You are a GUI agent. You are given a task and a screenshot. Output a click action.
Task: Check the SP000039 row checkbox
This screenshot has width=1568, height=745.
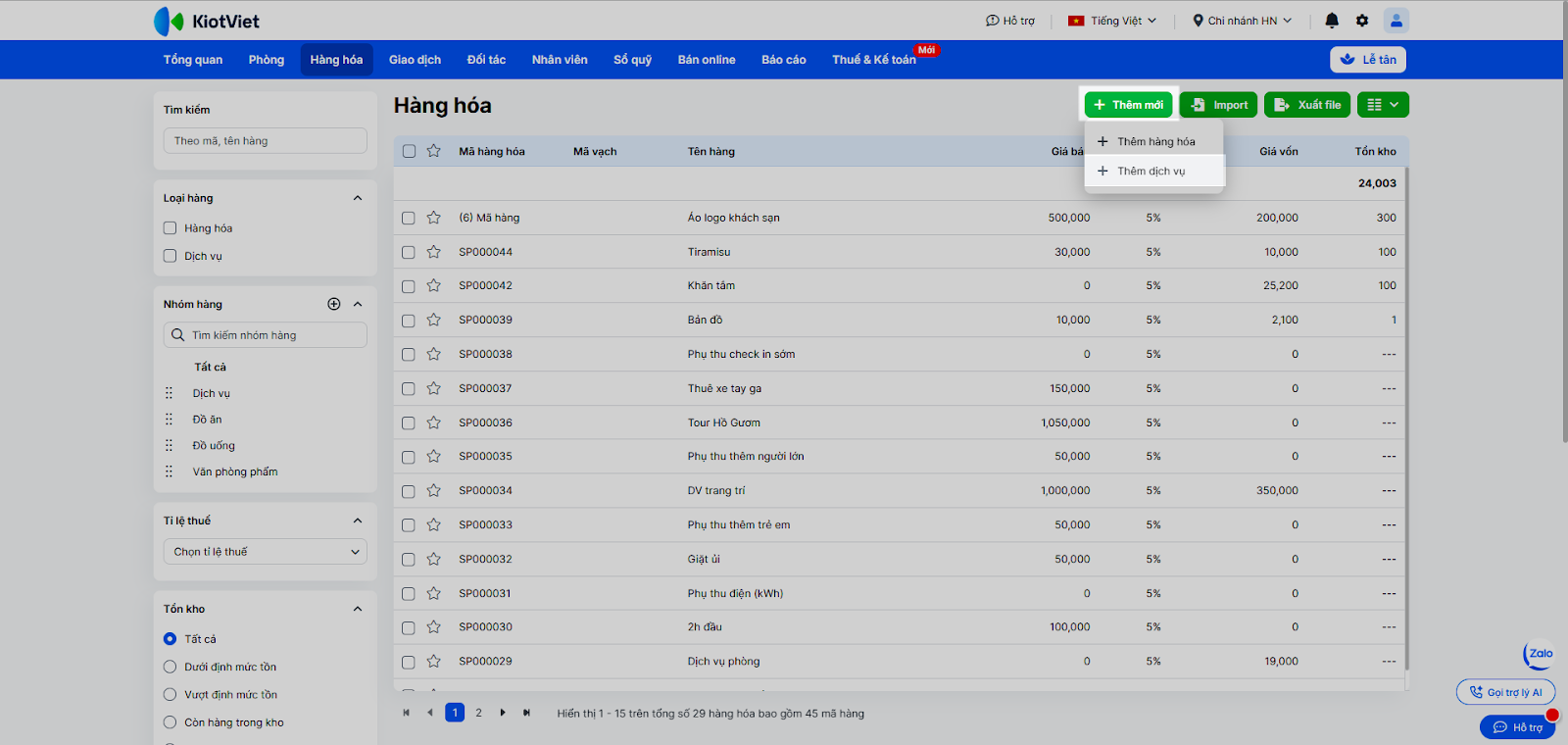point(409,321)
